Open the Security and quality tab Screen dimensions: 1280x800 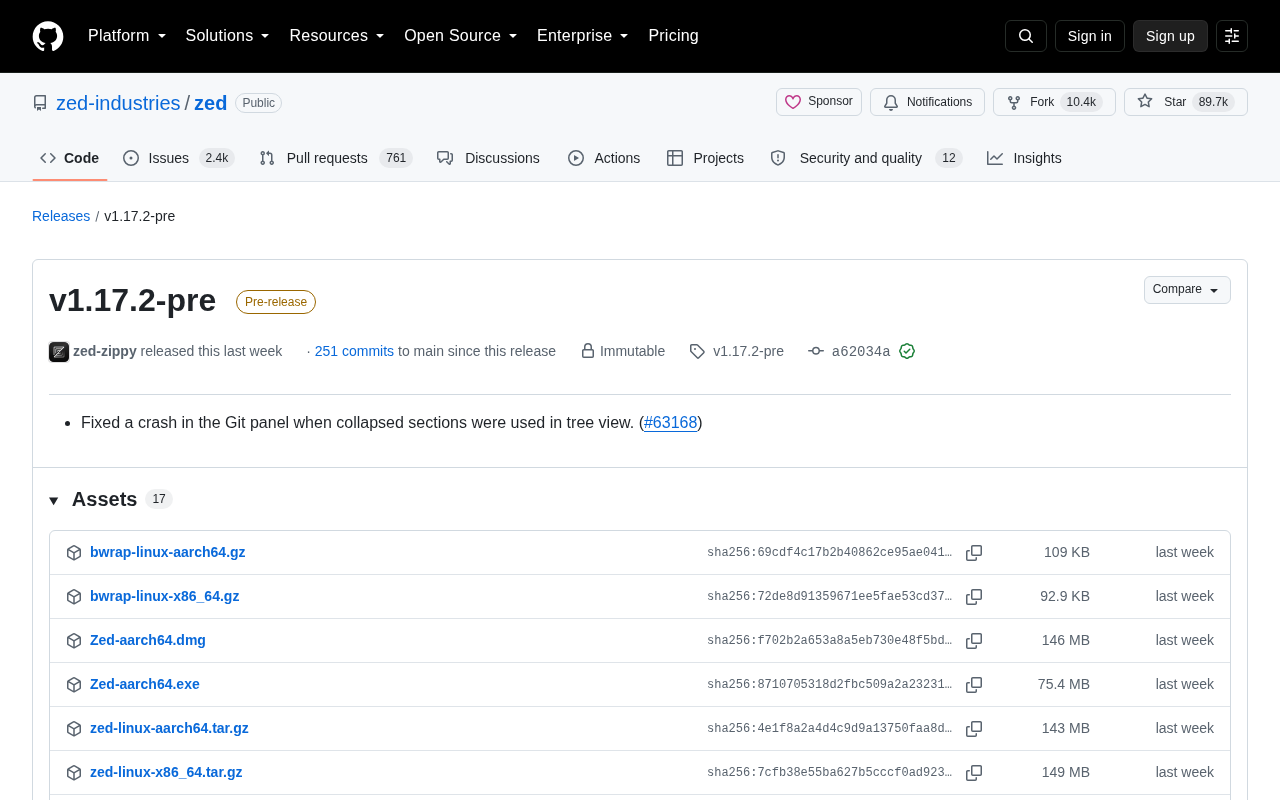point(866,158)
